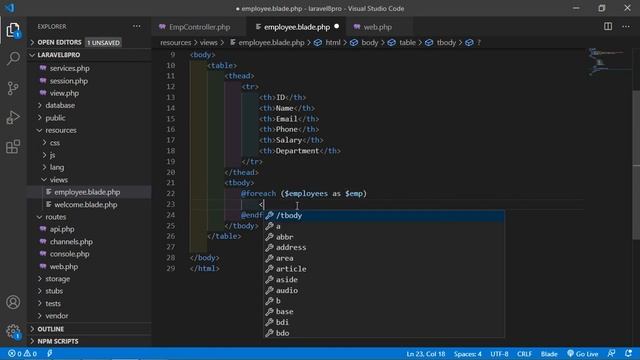This screenshot has height=360, width=640.
Task: Open the Extensions view
Action: point(13,147)
